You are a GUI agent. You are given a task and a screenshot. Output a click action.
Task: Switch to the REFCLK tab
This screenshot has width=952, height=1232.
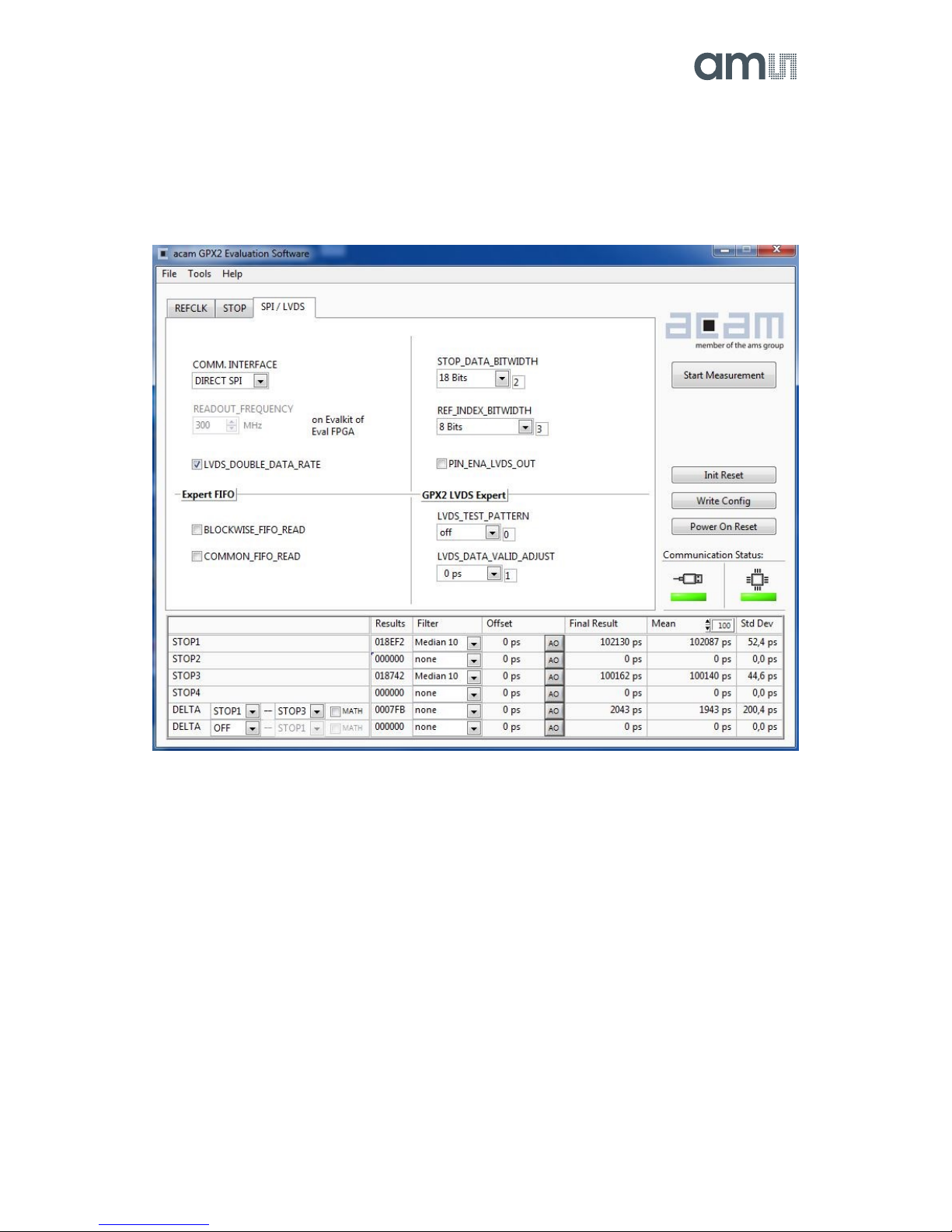coord(191,309)
